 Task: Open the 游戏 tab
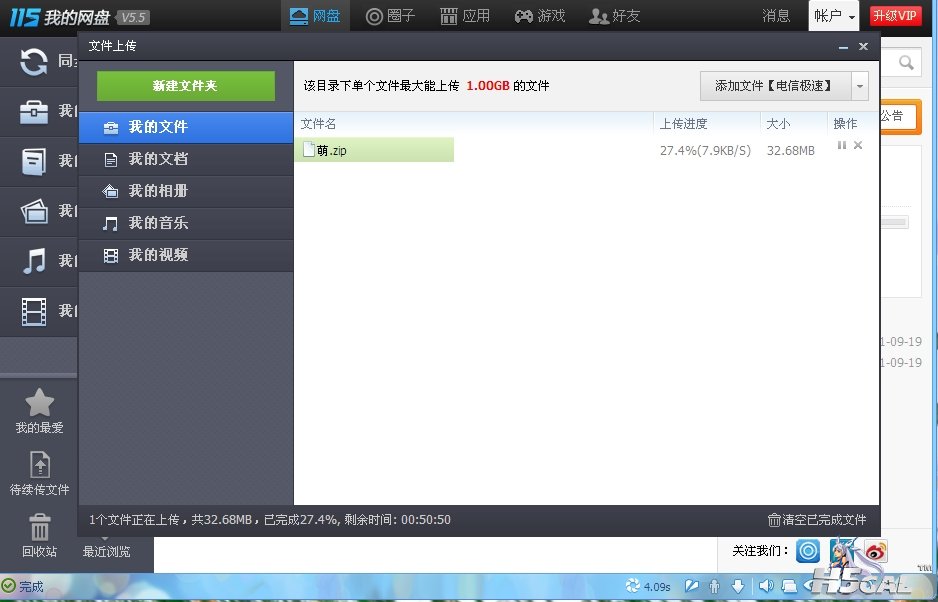click(x=539, y=16)
